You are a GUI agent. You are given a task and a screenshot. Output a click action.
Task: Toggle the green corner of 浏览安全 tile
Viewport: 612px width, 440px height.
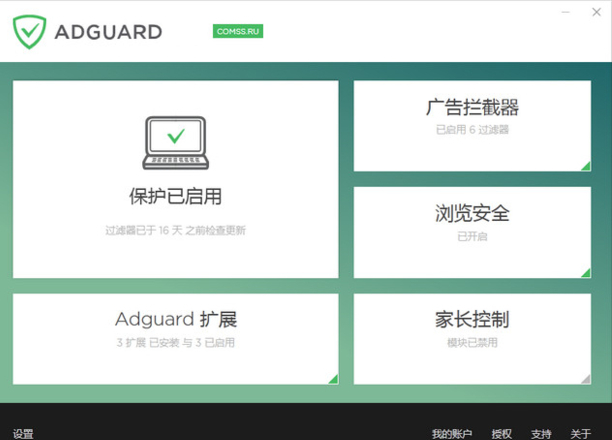tap(586, 273)
